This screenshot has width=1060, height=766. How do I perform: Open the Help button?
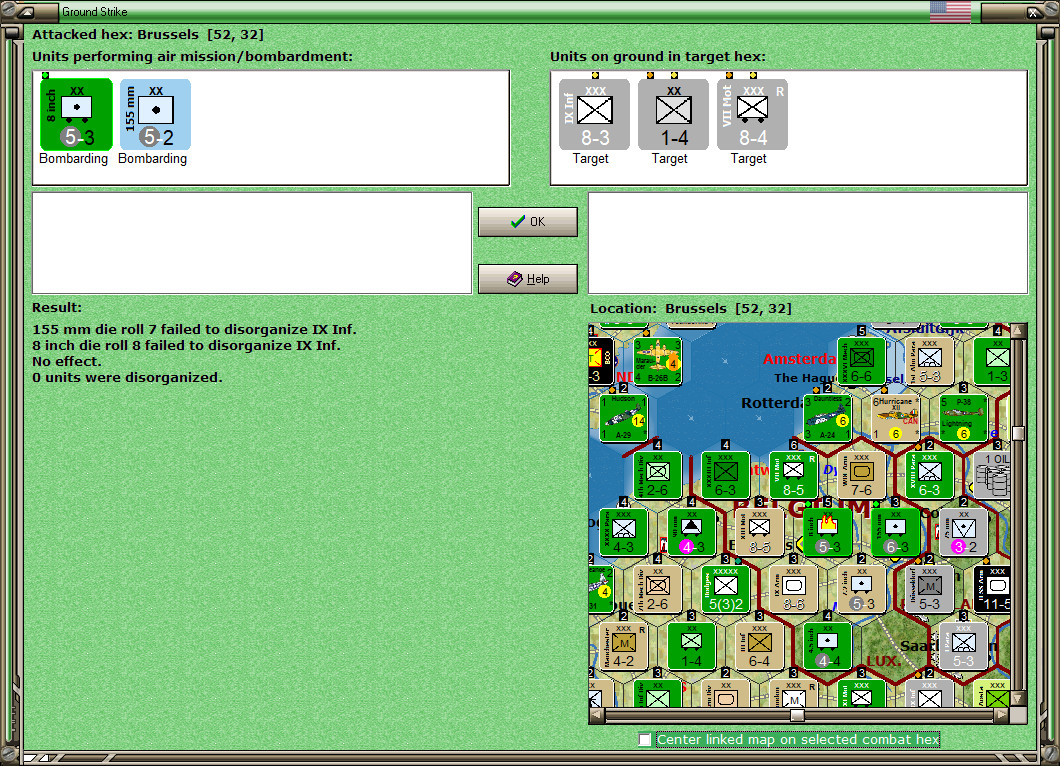[x=528, y=279]
